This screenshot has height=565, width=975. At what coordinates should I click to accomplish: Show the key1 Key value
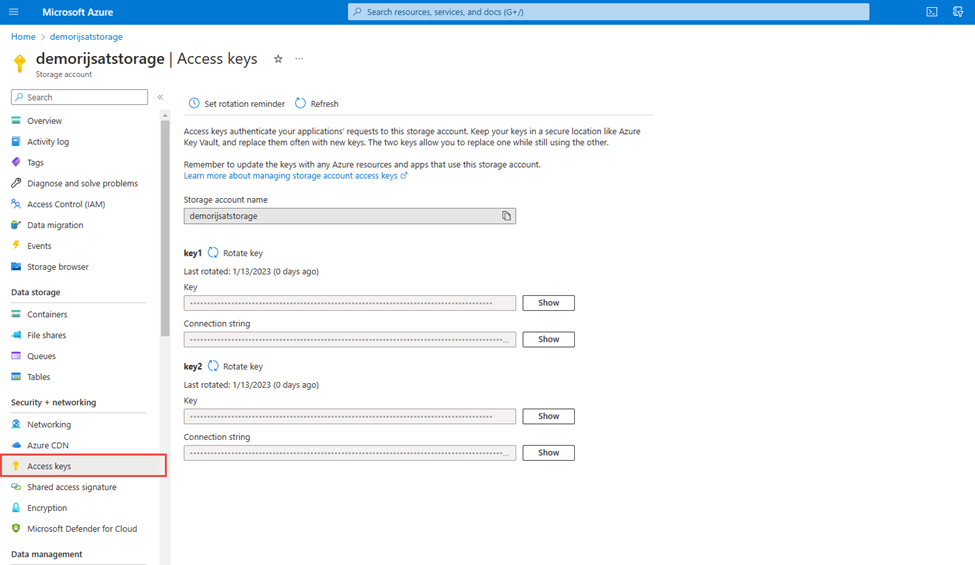point(548,303)
